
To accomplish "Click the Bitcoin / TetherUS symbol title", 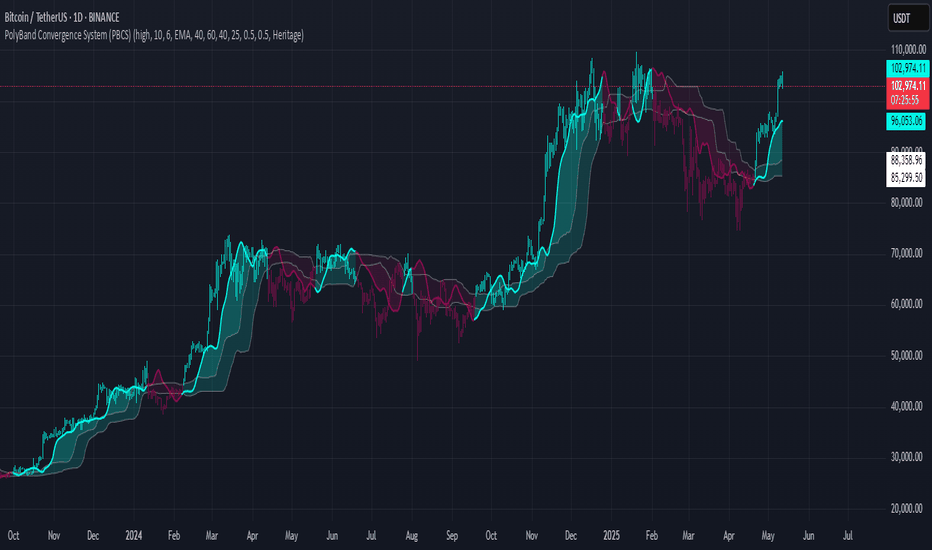I will click(62, 17).
